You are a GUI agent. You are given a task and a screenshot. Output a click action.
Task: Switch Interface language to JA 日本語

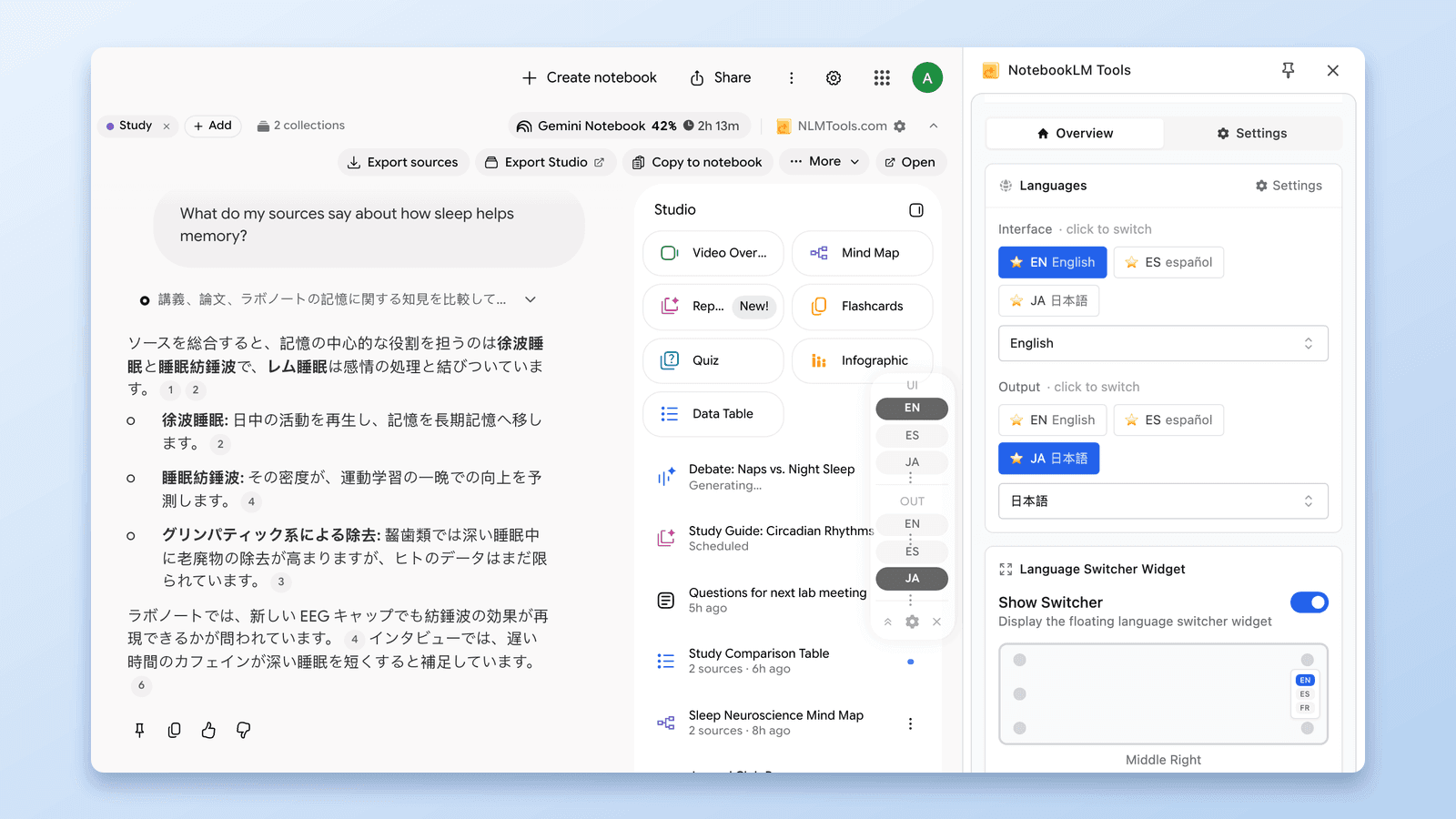tap(1048, 300)
